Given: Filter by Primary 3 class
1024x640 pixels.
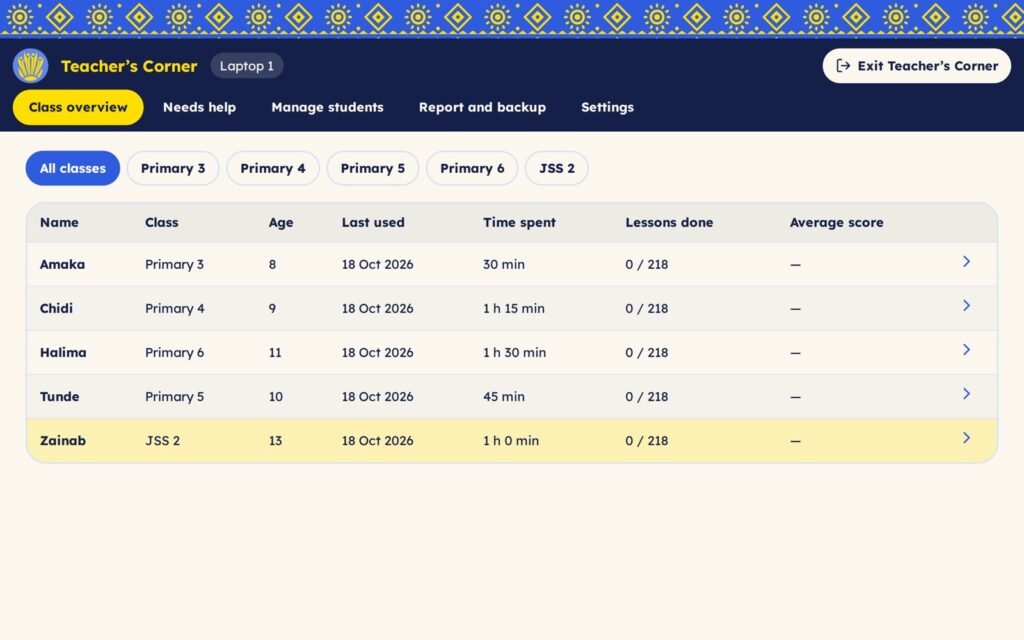Looking at the screenshot, I should [x=173, y=168].
